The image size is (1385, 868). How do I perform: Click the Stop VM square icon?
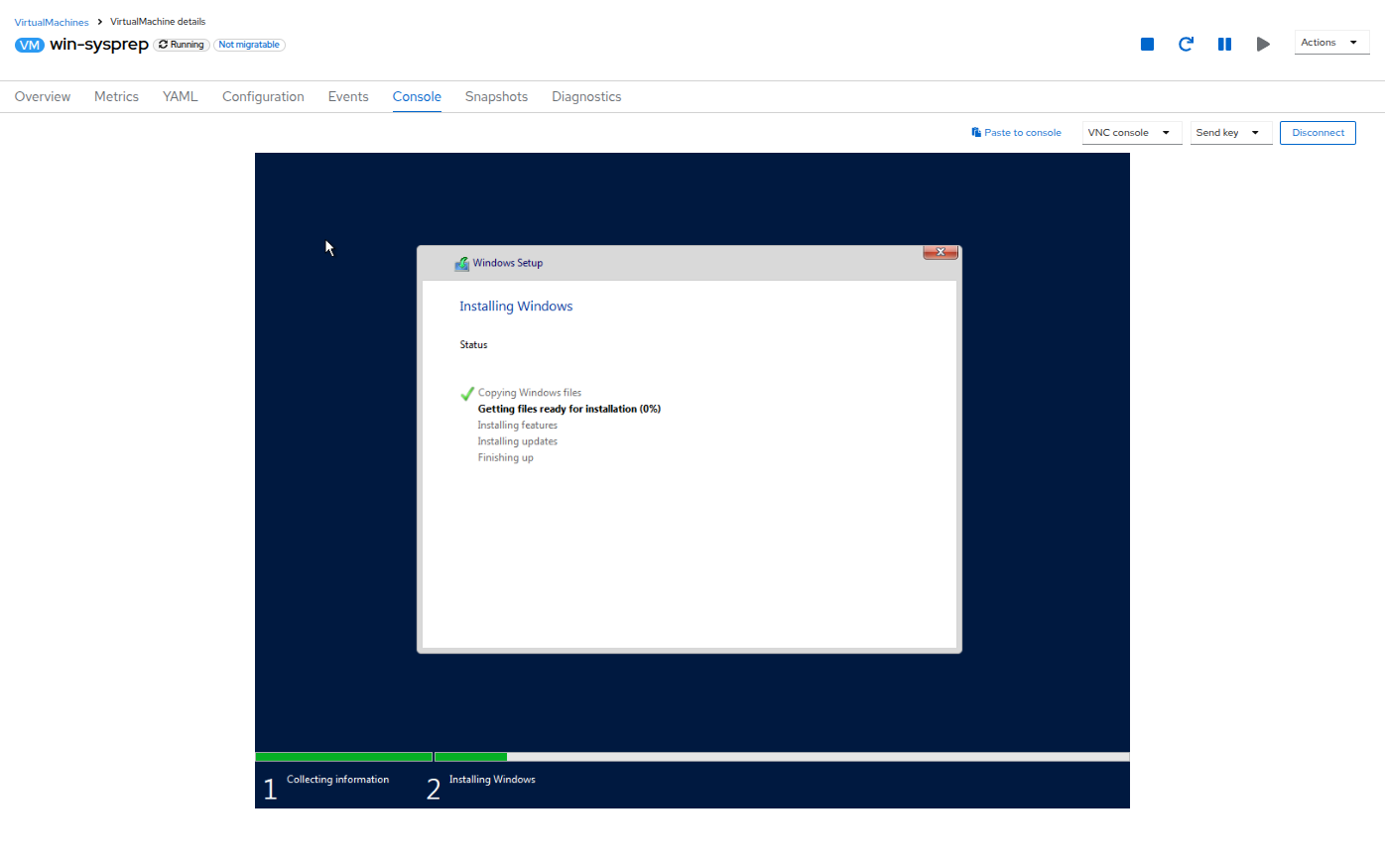coord(1147,44)
